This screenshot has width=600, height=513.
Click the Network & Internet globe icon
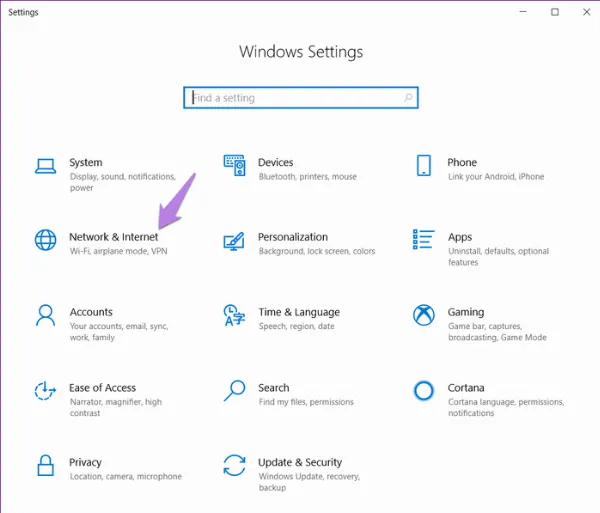pos(45,241)
